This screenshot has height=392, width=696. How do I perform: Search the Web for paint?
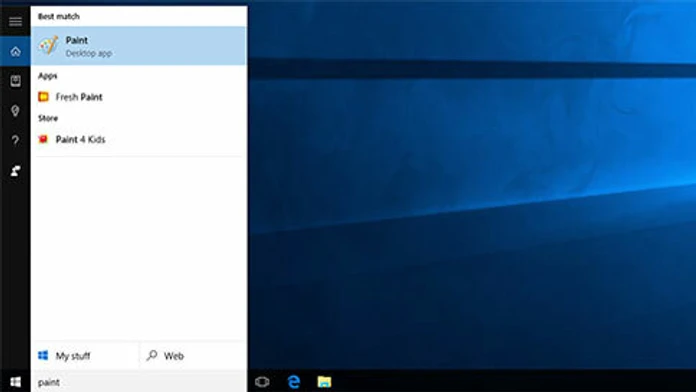[x=193, y=356]
